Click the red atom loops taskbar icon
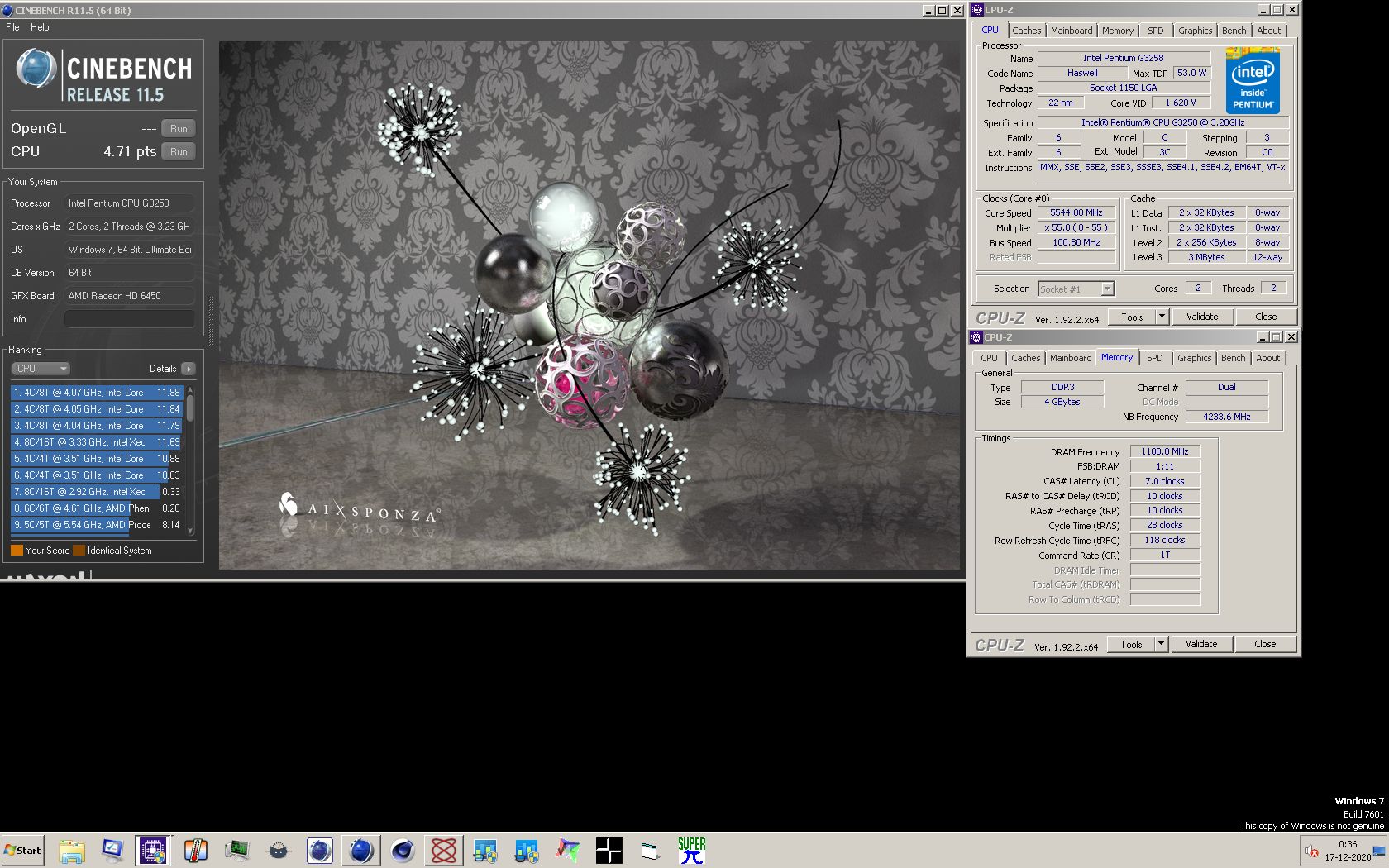The height and width of the screenshot is (868, 1389). [443, 850]
